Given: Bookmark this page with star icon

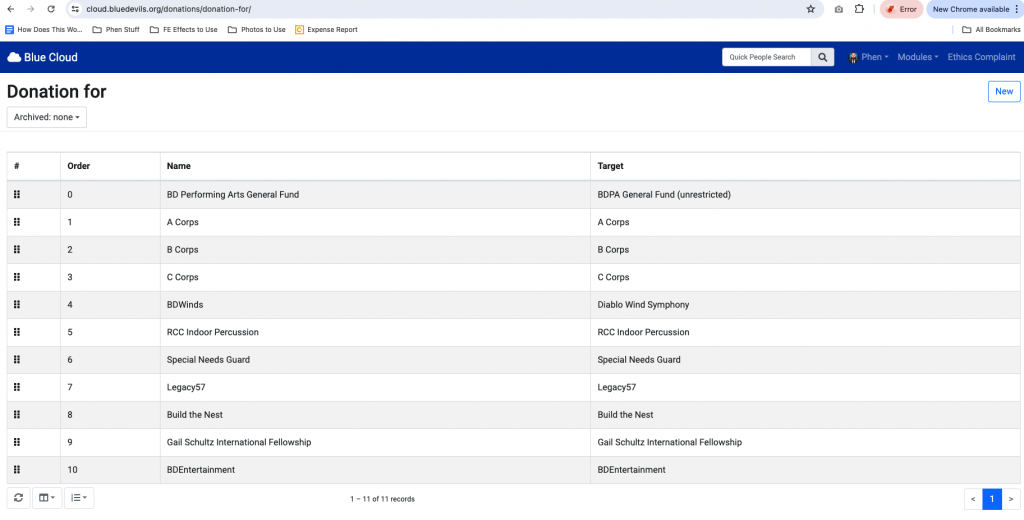Looking at the screenshot, I should [x=810, y=9].
